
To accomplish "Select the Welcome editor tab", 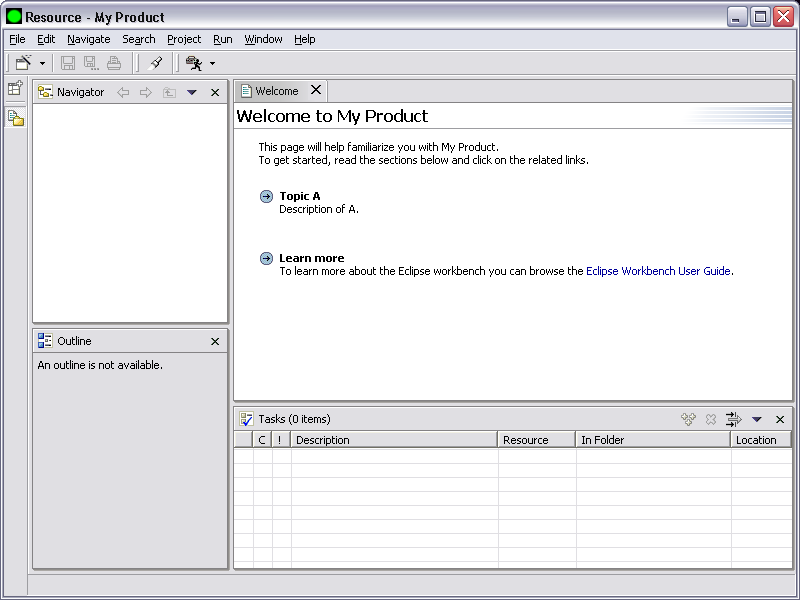I will click(x=276, y=91).
